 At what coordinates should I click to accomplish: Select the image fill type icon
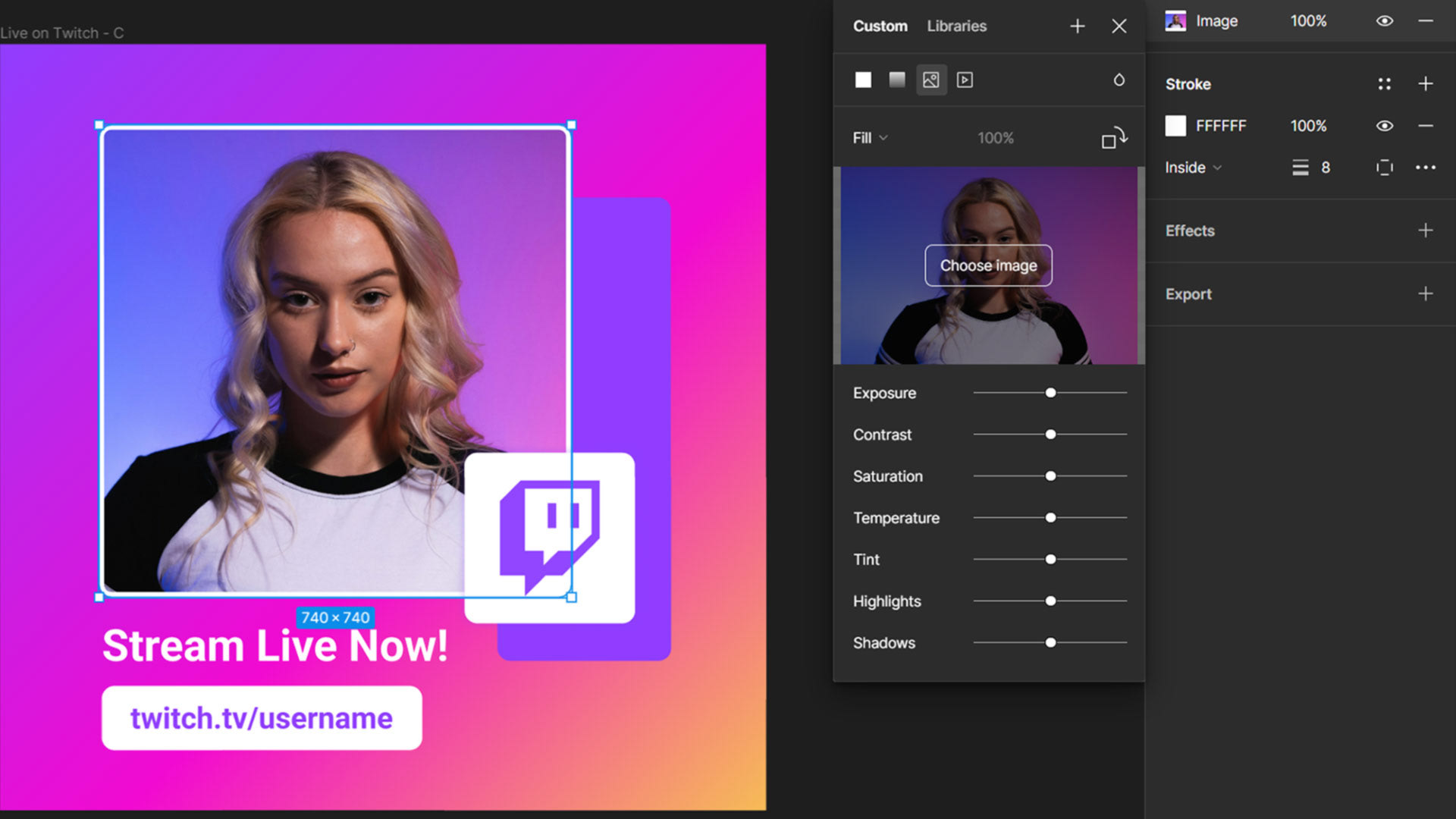click(x=931, y=80)
